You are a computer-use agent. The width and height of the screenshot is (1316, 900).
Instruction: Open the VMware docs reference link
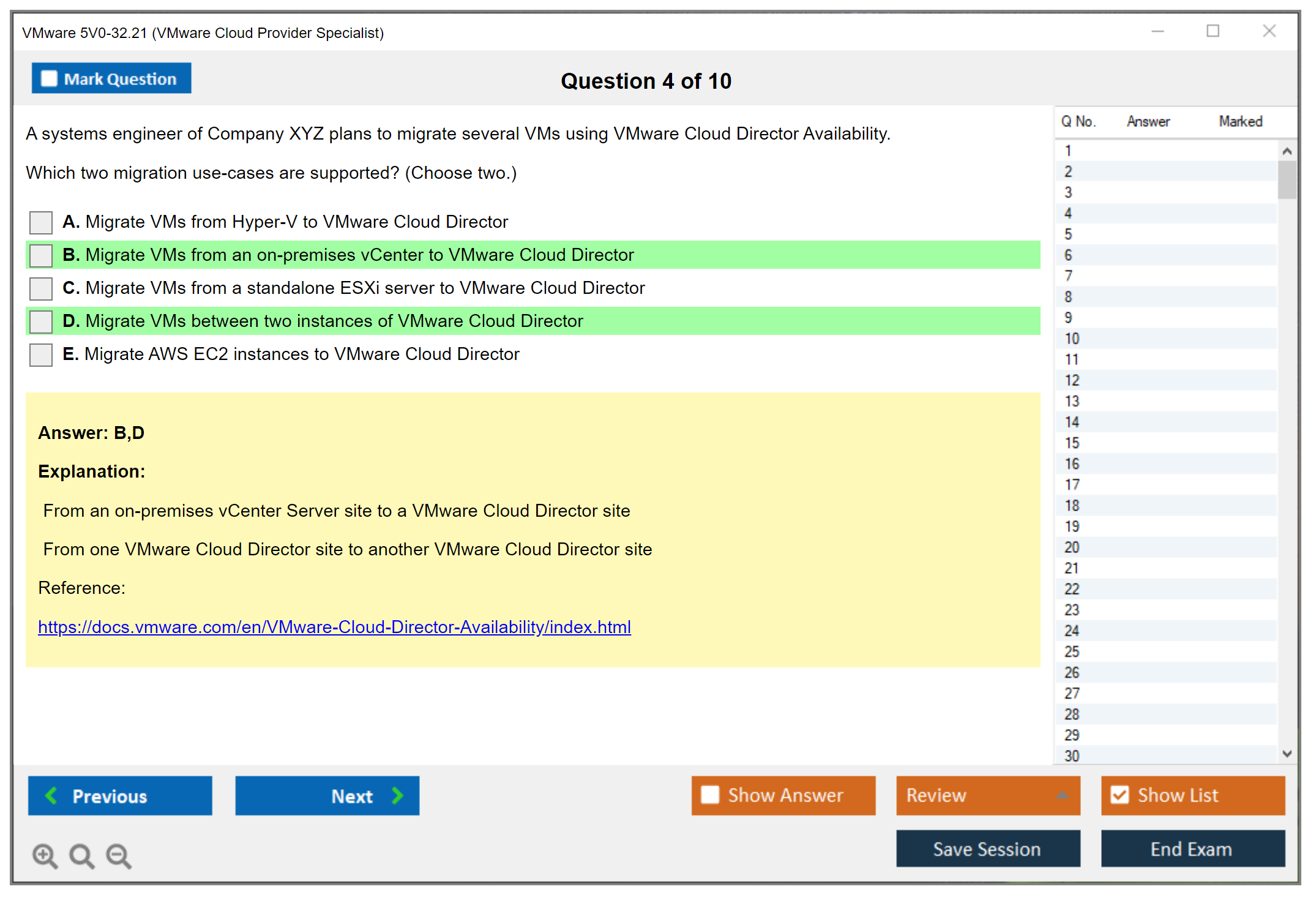(x=334, y=627)
